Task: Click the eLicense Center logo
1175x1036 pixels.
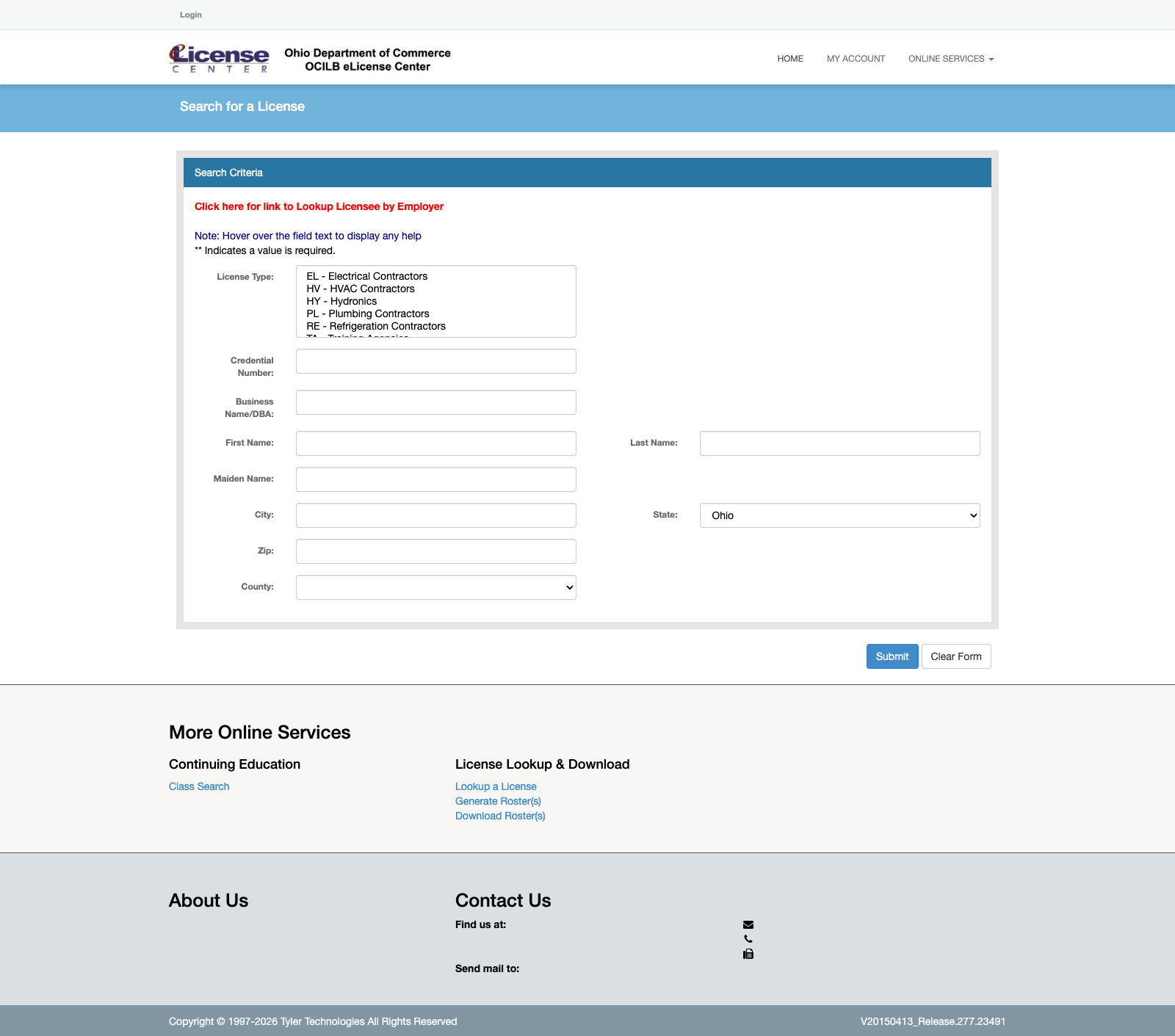Action: pos(219,59)
